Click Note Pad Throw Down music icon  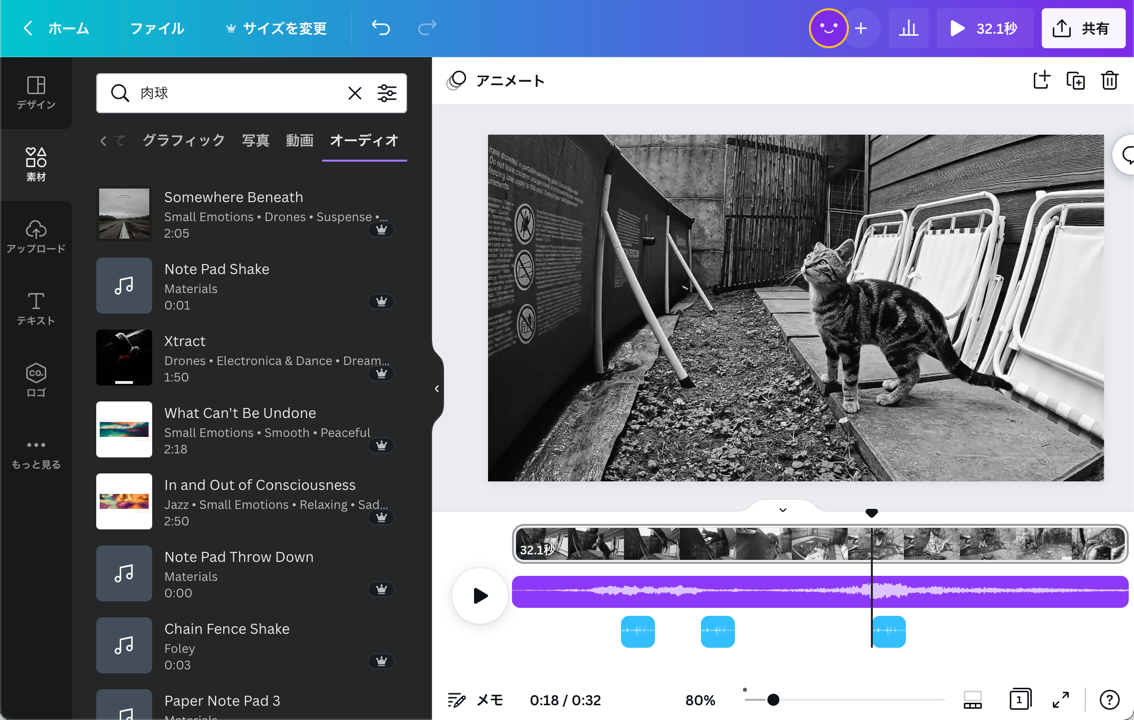coord(124,573)
